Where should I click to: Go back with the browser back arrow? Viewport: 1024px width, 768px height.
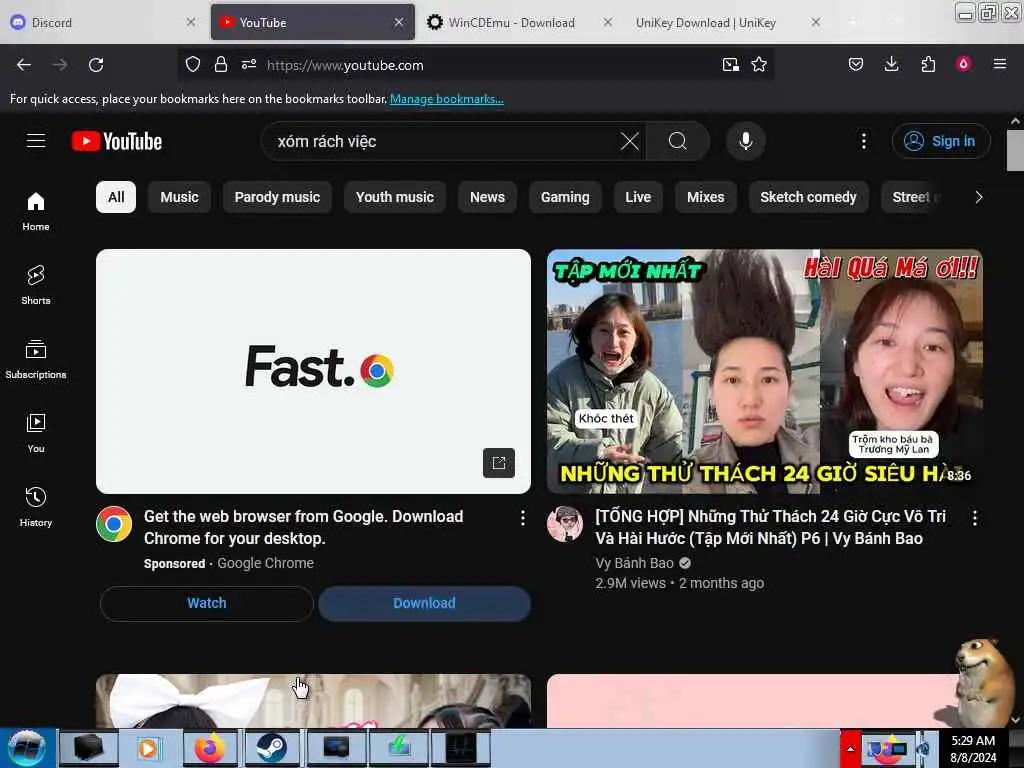click(24, 65)
